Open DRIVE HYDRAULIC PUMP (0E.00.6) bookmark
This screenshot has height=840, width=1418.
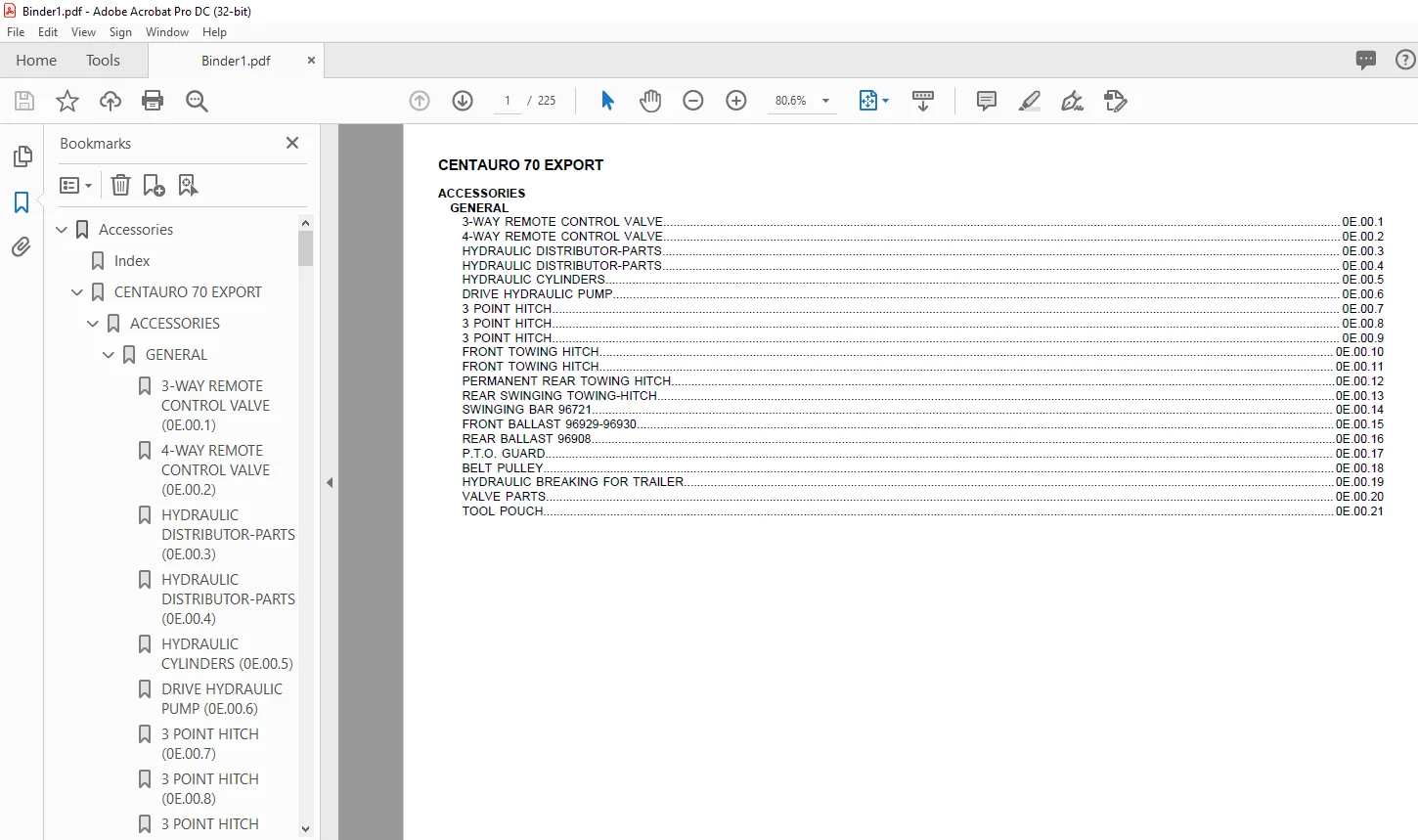point(222,699)
